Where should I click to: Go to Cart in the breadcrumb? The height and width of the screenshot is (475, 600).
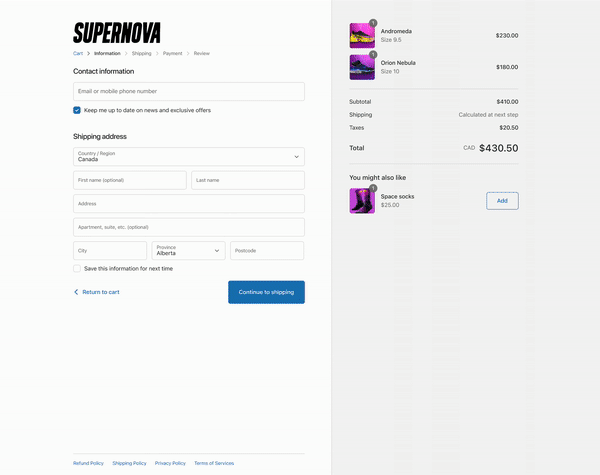[78, 53]
